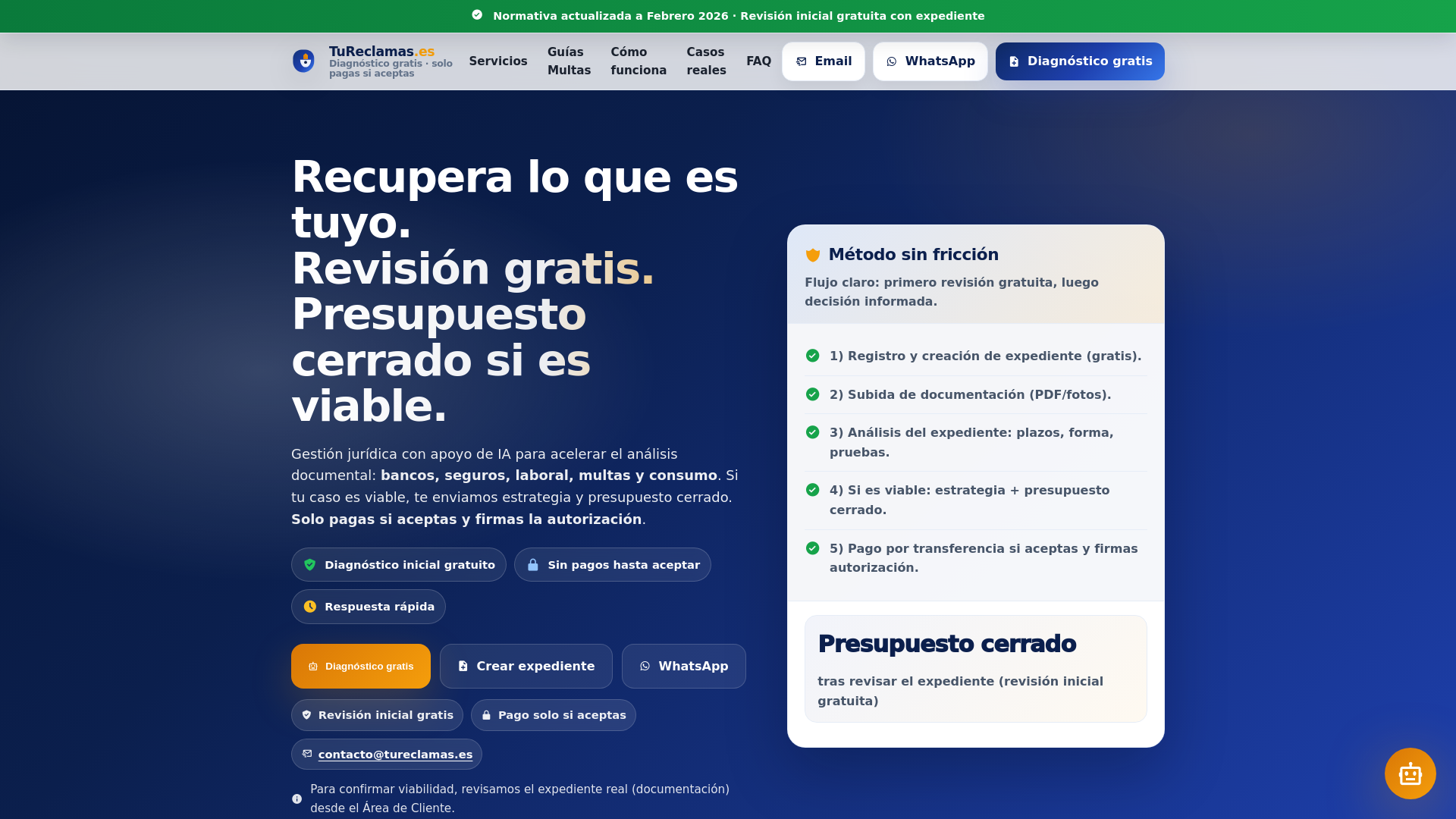This screenshot has width=1456, height=819.
Task: Open the FAQ navigation link
Action: click(758, 61)
